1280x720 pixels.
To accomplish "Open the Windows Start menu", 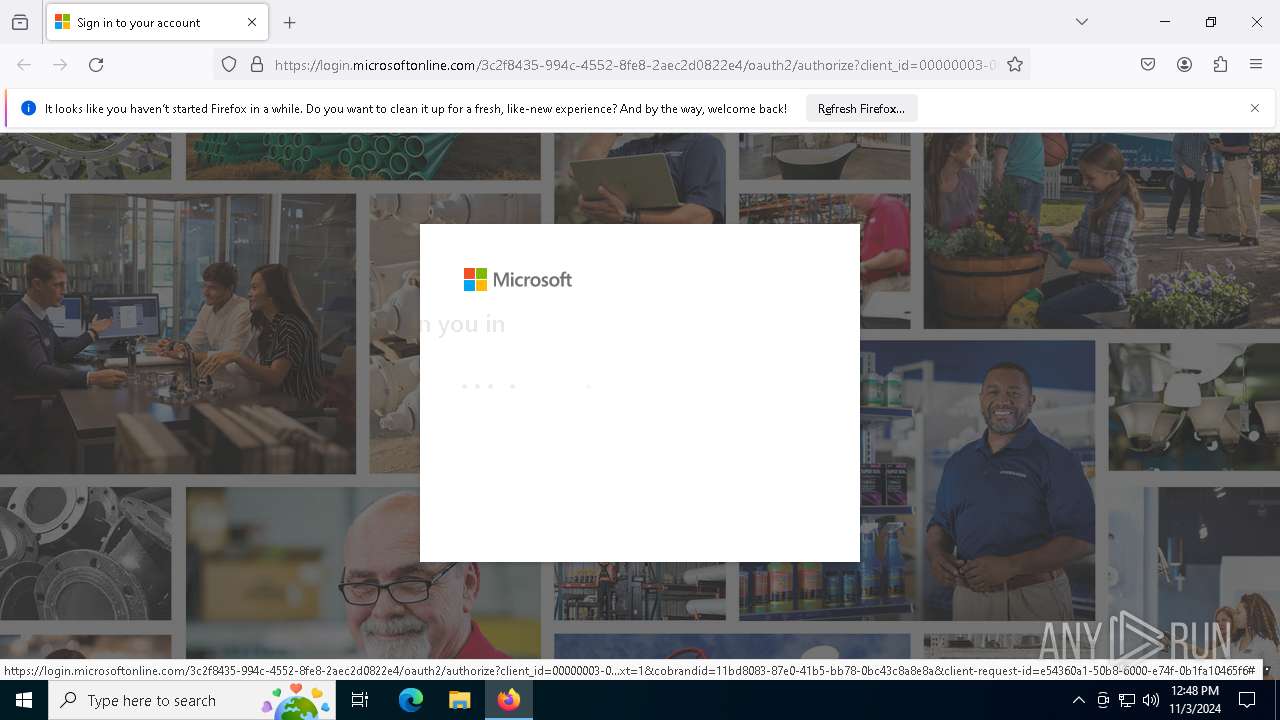I will tap(24, 700).
